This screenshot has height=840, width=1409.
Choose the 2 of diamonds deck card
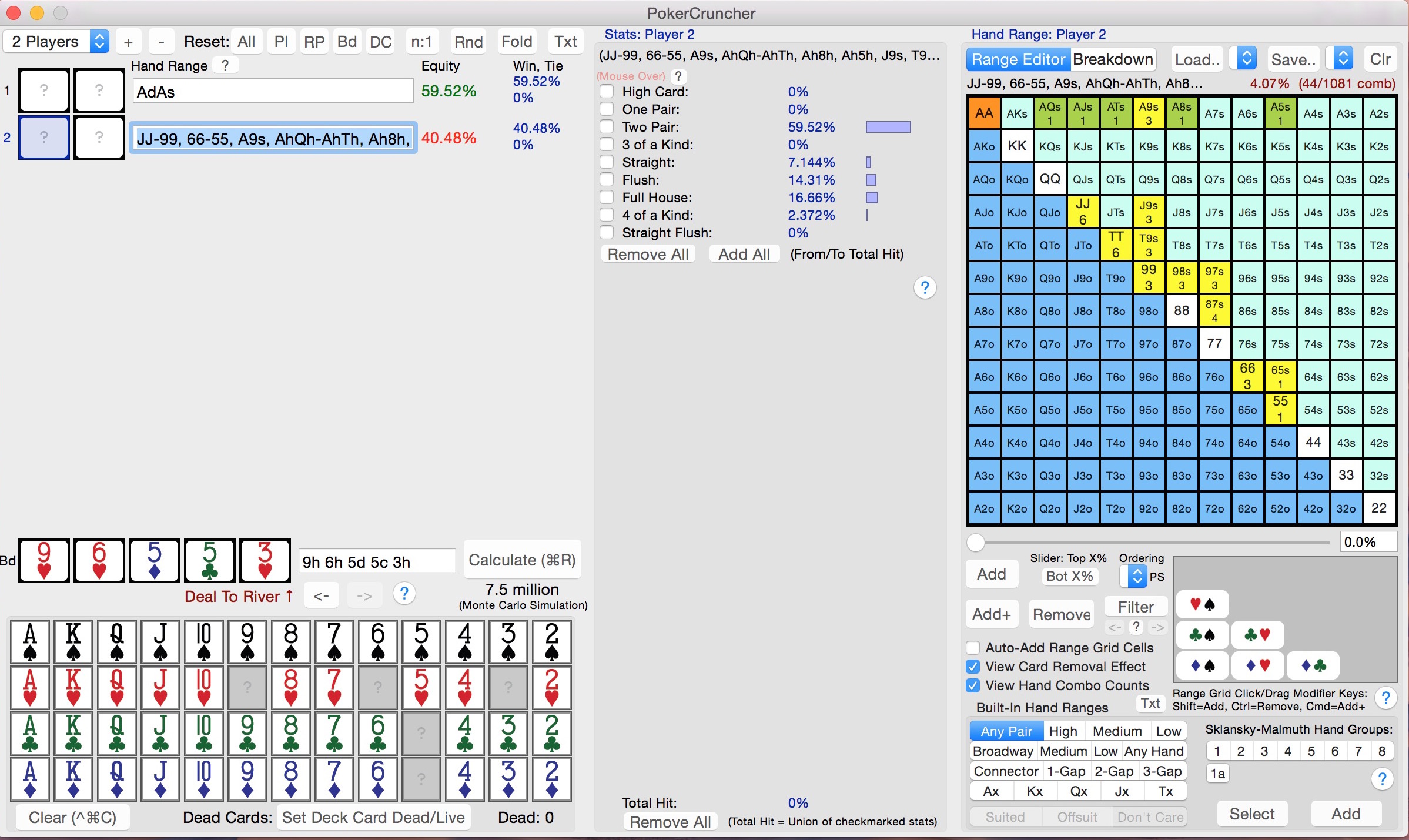[x=552, y=779]
